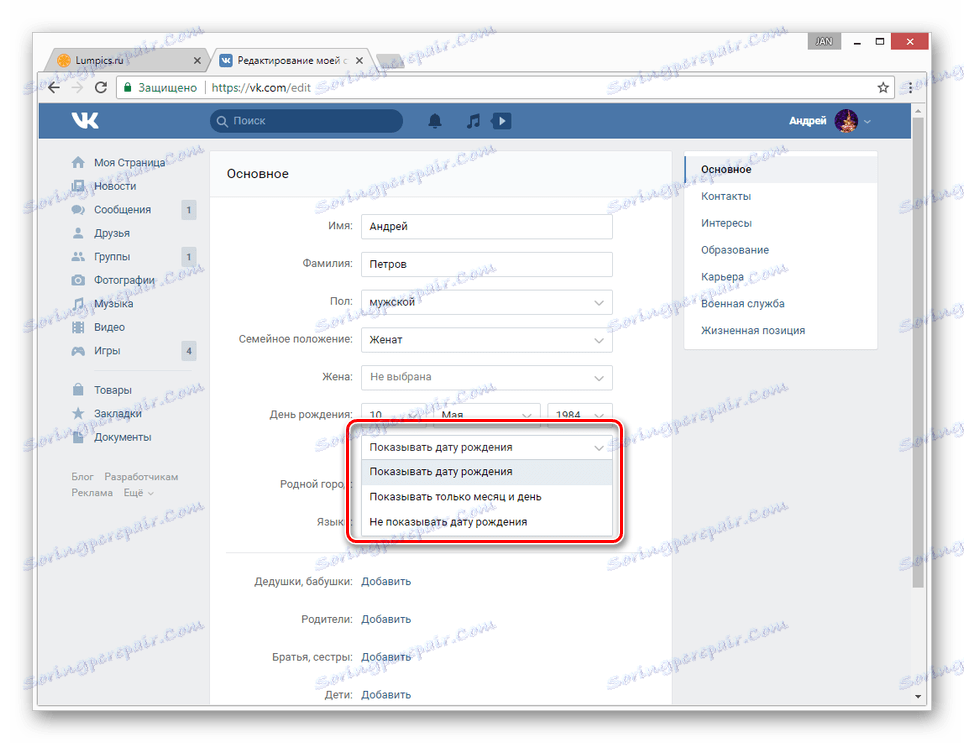Go back with browser back arrow
The width and height of the screenshot is (964, 743).
54,87
